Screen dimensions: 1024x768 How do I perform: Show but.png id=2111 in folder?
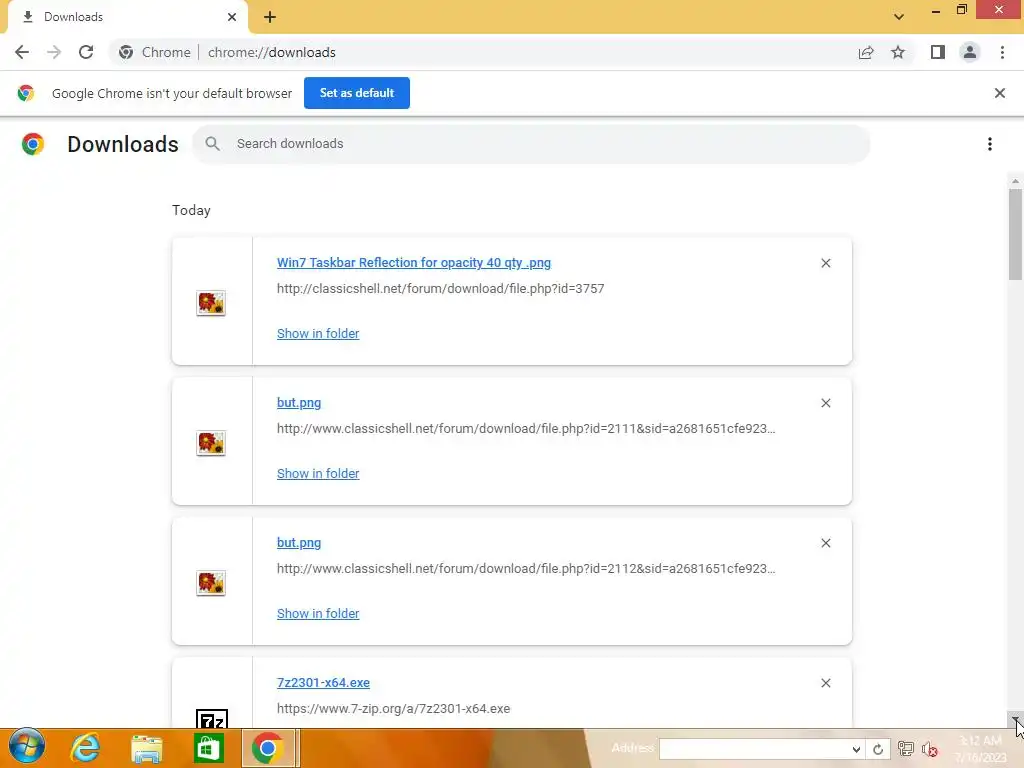click(318, 473)
